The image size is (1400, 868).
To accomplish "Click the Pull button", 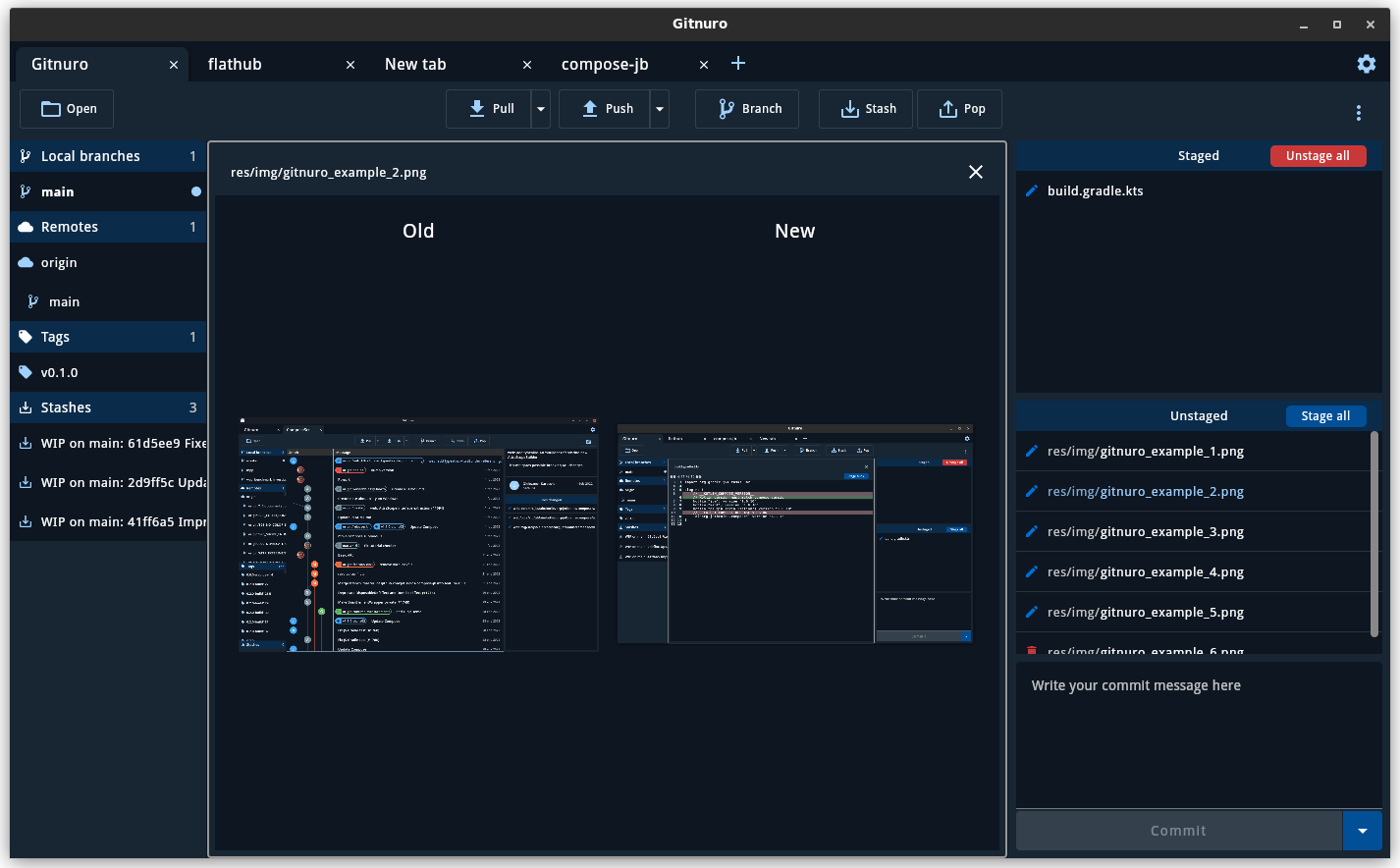I will (489, 109).
